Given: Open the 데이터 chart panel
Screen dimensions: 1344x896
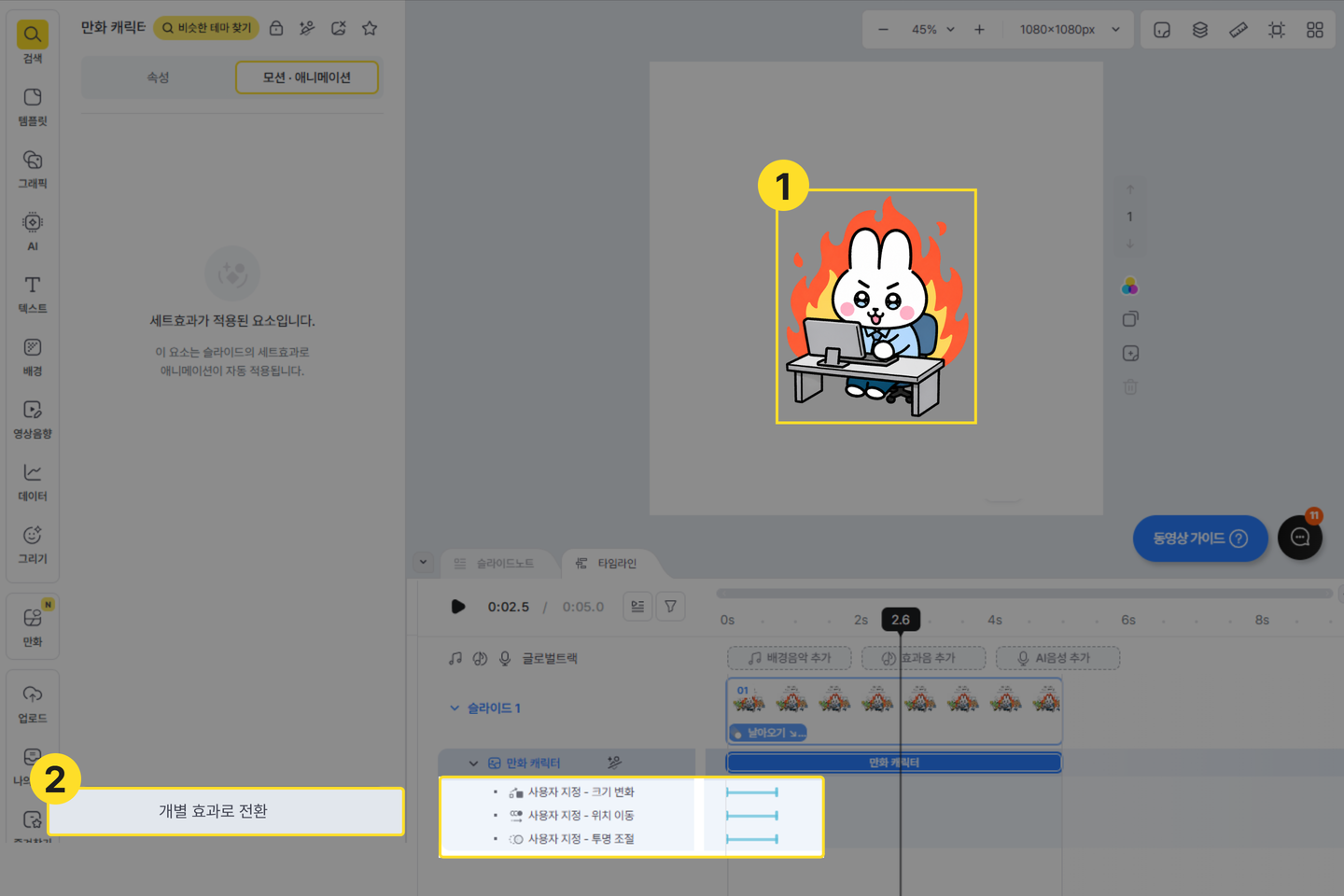Looking at the screenshot, I should 33,482.
